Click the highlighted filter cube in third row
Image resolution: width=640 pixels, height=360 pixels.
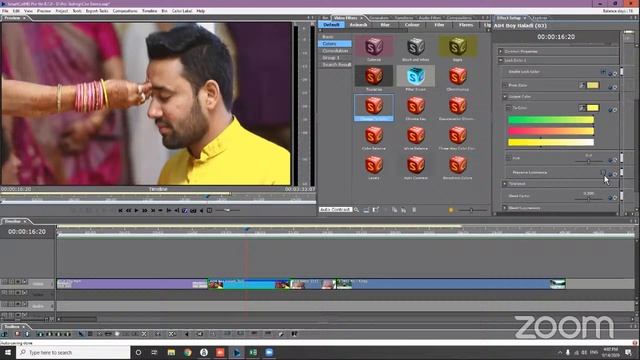[373, 106]
